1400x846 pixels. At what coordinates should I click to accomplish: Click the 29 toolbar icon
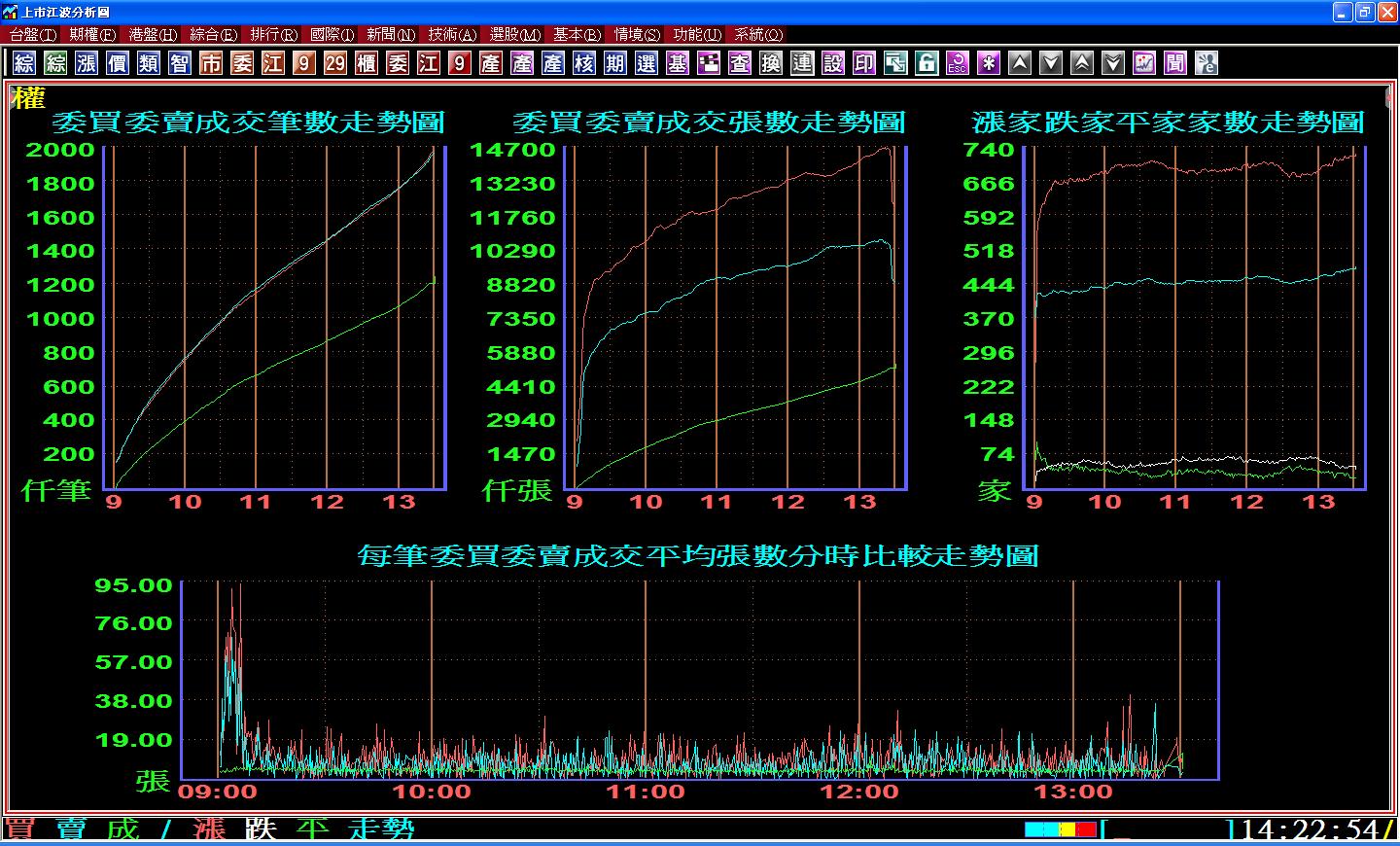[x=335, y=63]
